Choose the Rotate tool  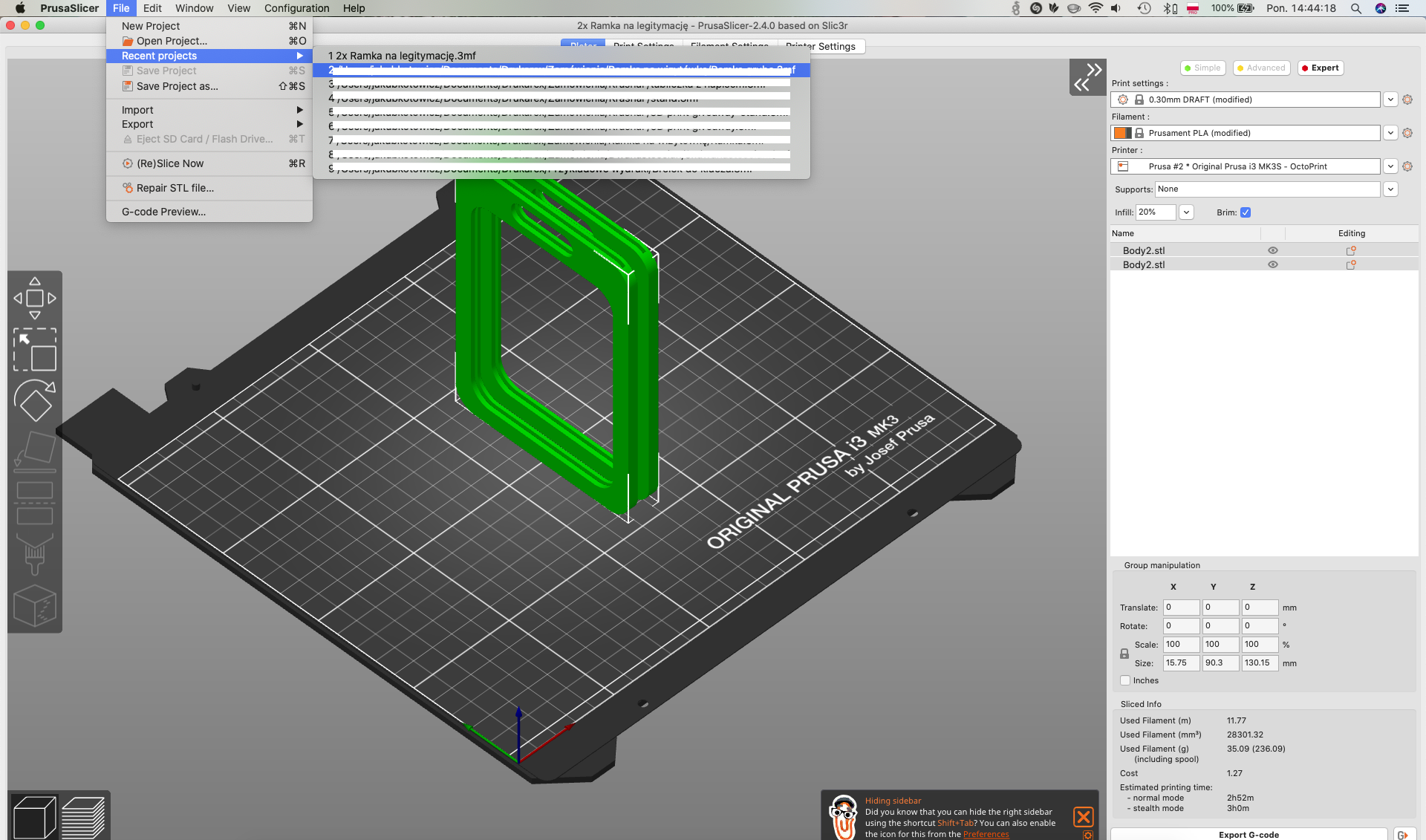[35, 401]
